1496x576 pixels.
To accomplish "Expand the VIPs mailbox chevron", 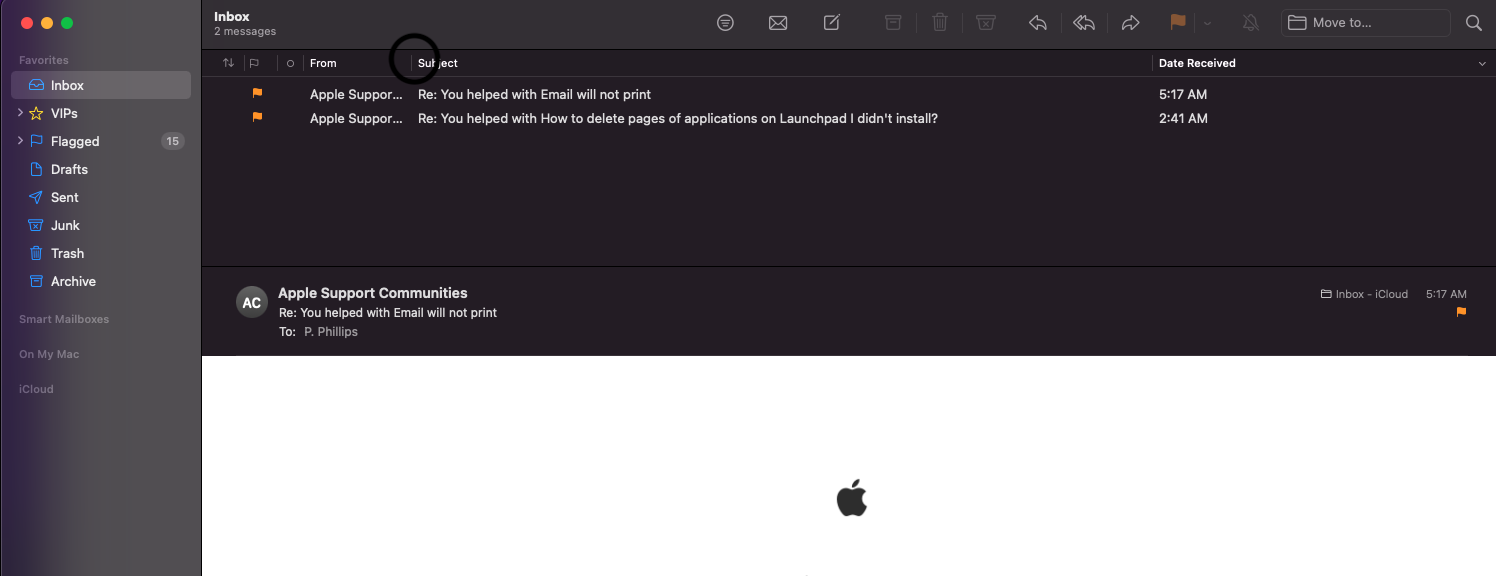I will tap(20, 113).
